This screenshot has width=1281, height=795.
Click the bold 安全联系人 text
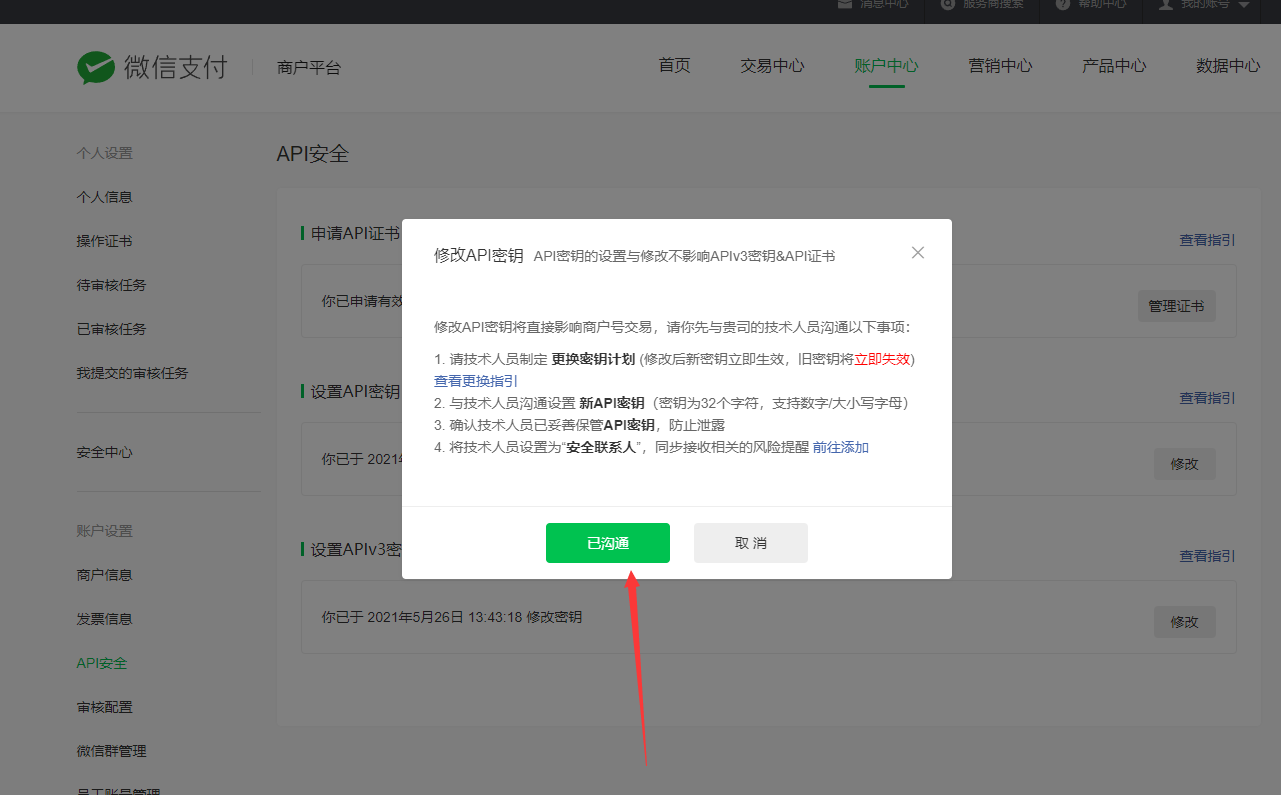(x=602, y=447)
